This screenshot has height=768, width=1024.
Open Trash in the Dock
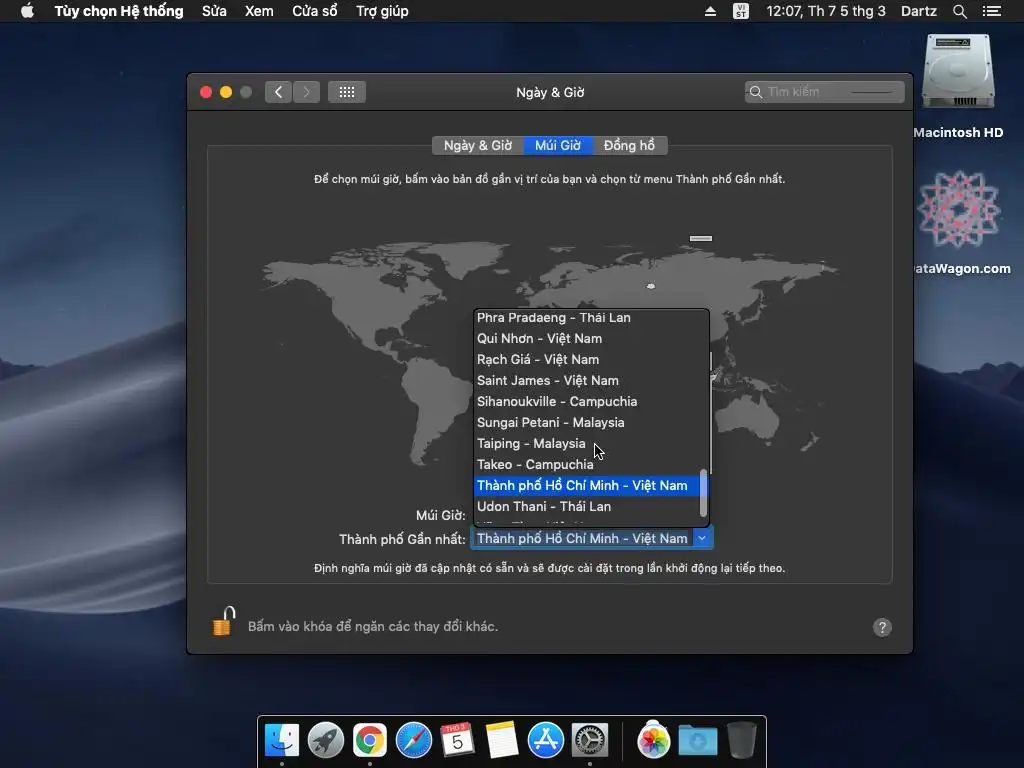[x=742, y=741]
